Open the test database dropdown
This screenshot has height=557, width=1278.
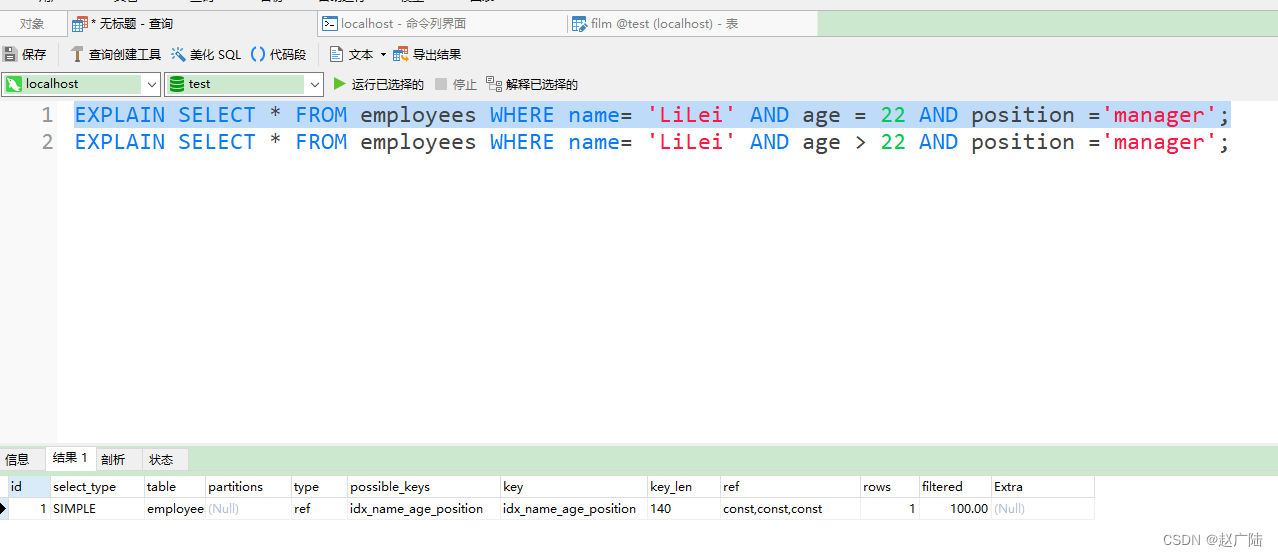point(315,84)
